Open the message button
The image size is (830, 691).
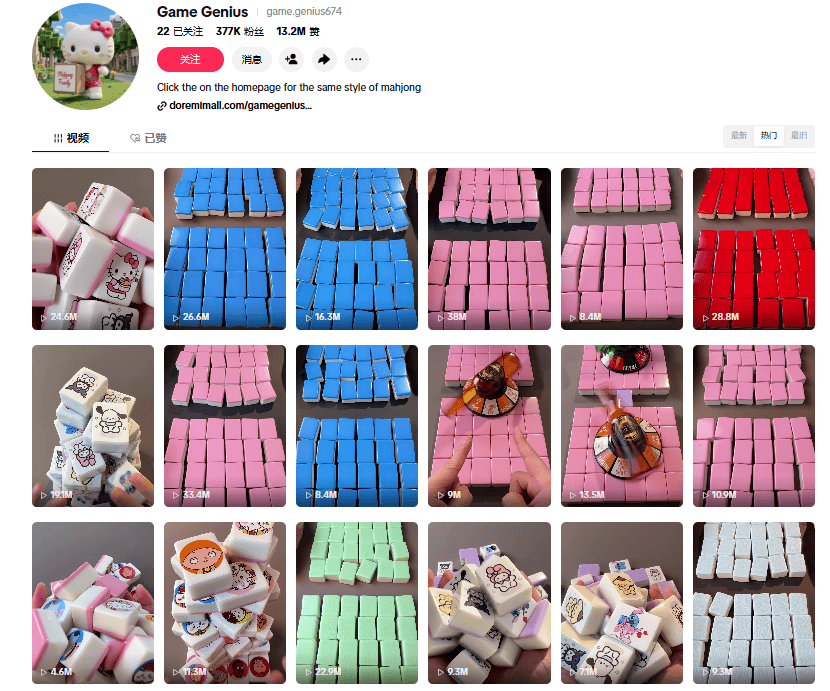(x=251, y=59)
